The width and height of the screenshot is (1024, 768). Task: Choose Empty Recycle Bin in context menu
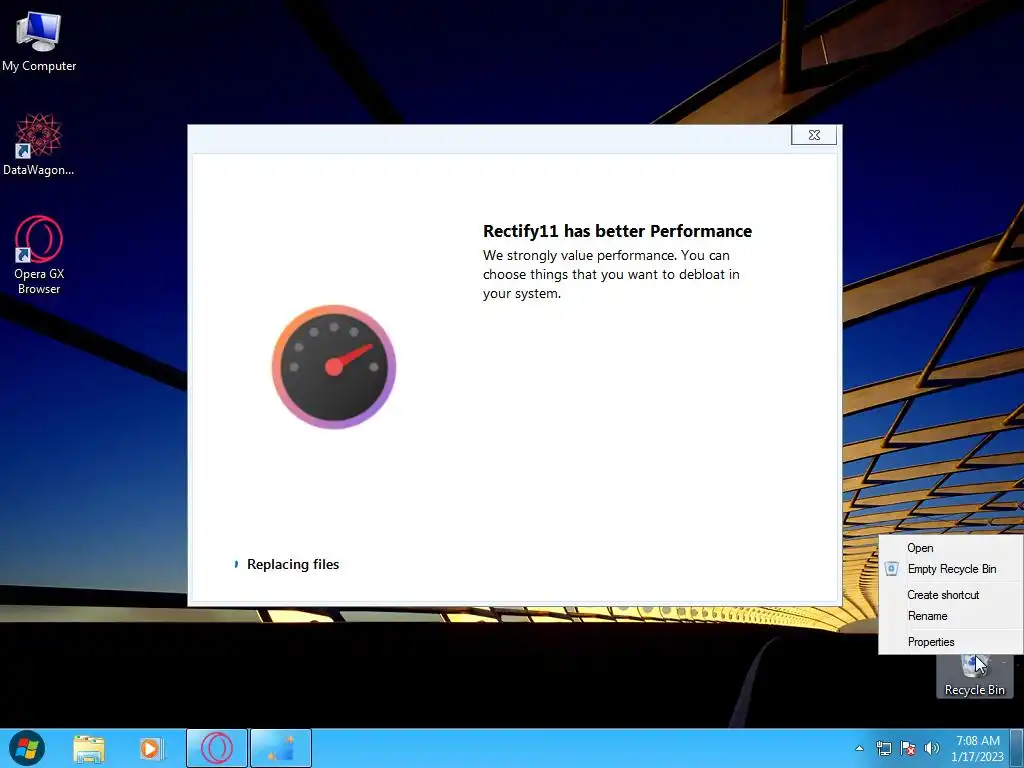pos(952,569)
